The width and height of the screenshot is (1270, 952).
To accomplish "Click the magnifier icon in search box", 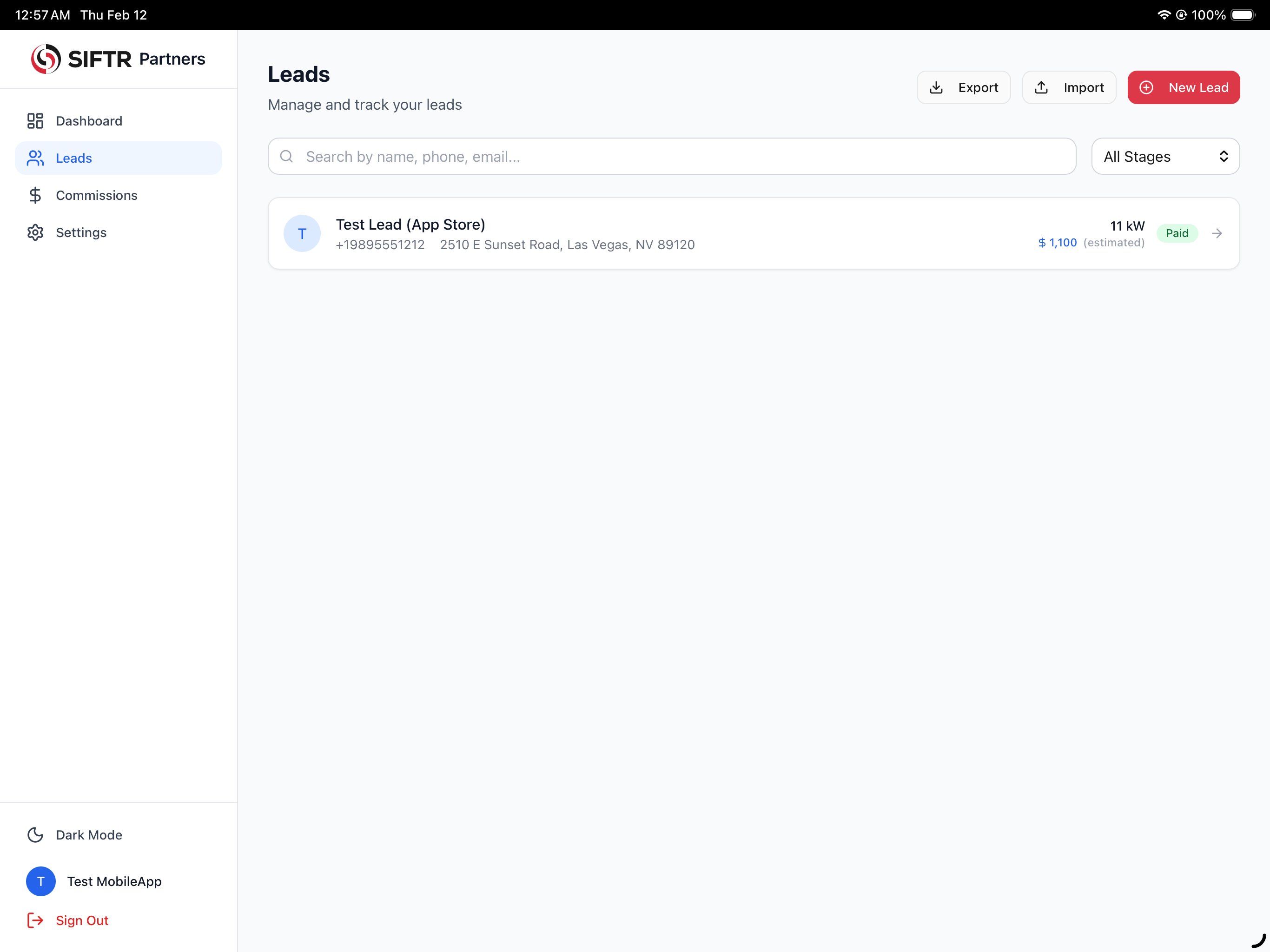I will pyautogui.click(x=286, y=156).
